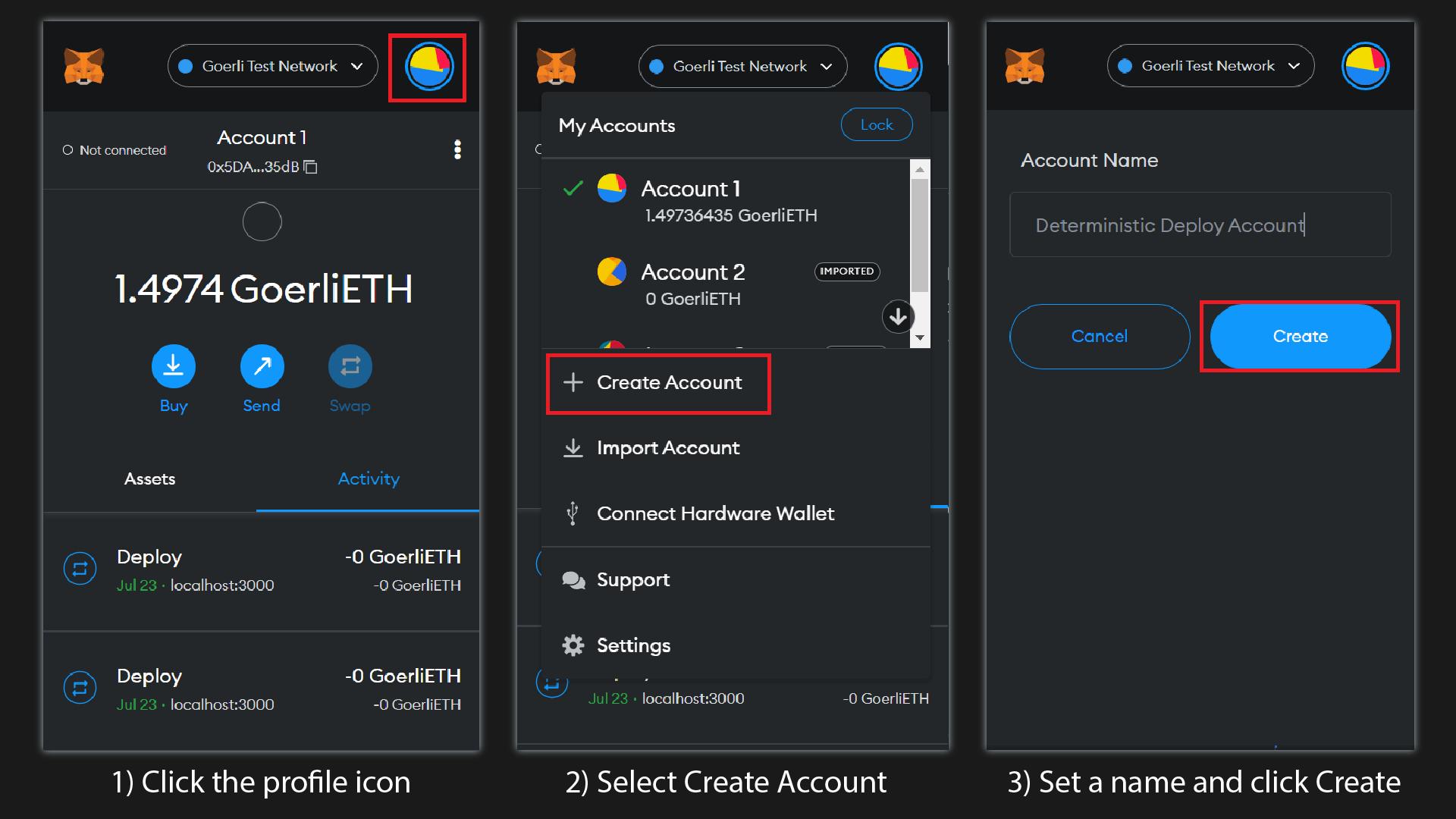This screenshot has width=1456, height=819.
Task: Select the Buy icon
Action: pyautogui.click(x=173, y=366)
